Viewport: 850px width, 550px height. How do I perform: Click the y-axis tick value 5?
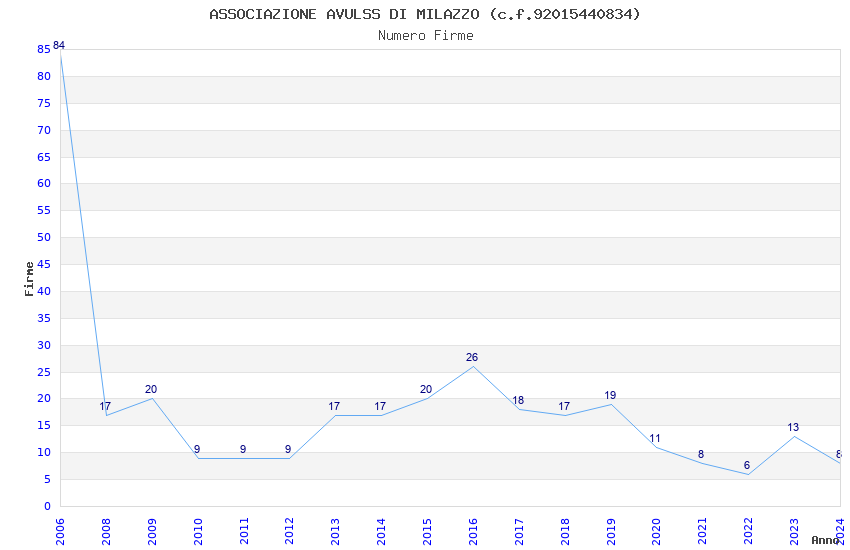click(x=47, y=480)
